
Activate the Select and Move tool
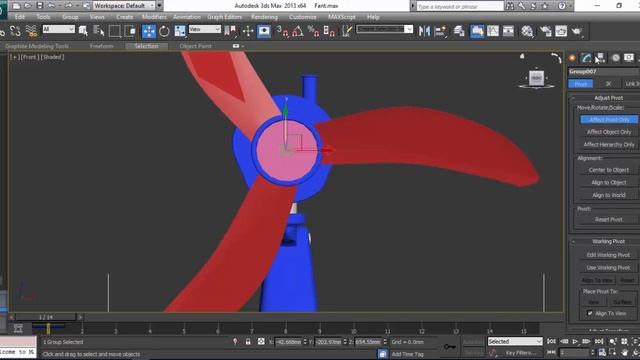[149, 31]
